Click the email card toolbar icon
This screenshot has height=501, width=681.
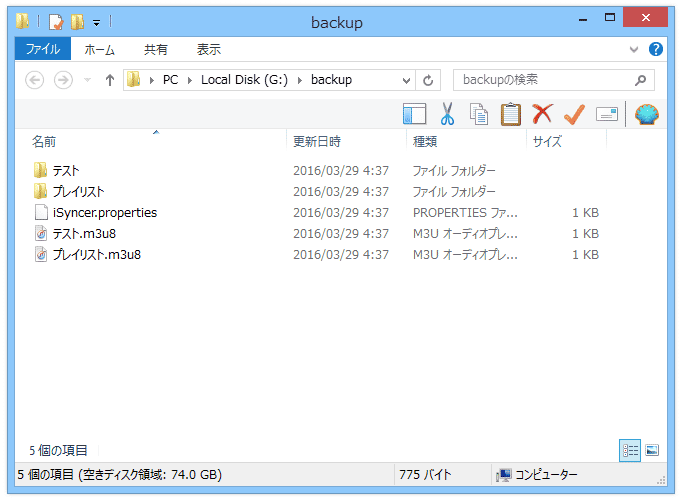607,115
